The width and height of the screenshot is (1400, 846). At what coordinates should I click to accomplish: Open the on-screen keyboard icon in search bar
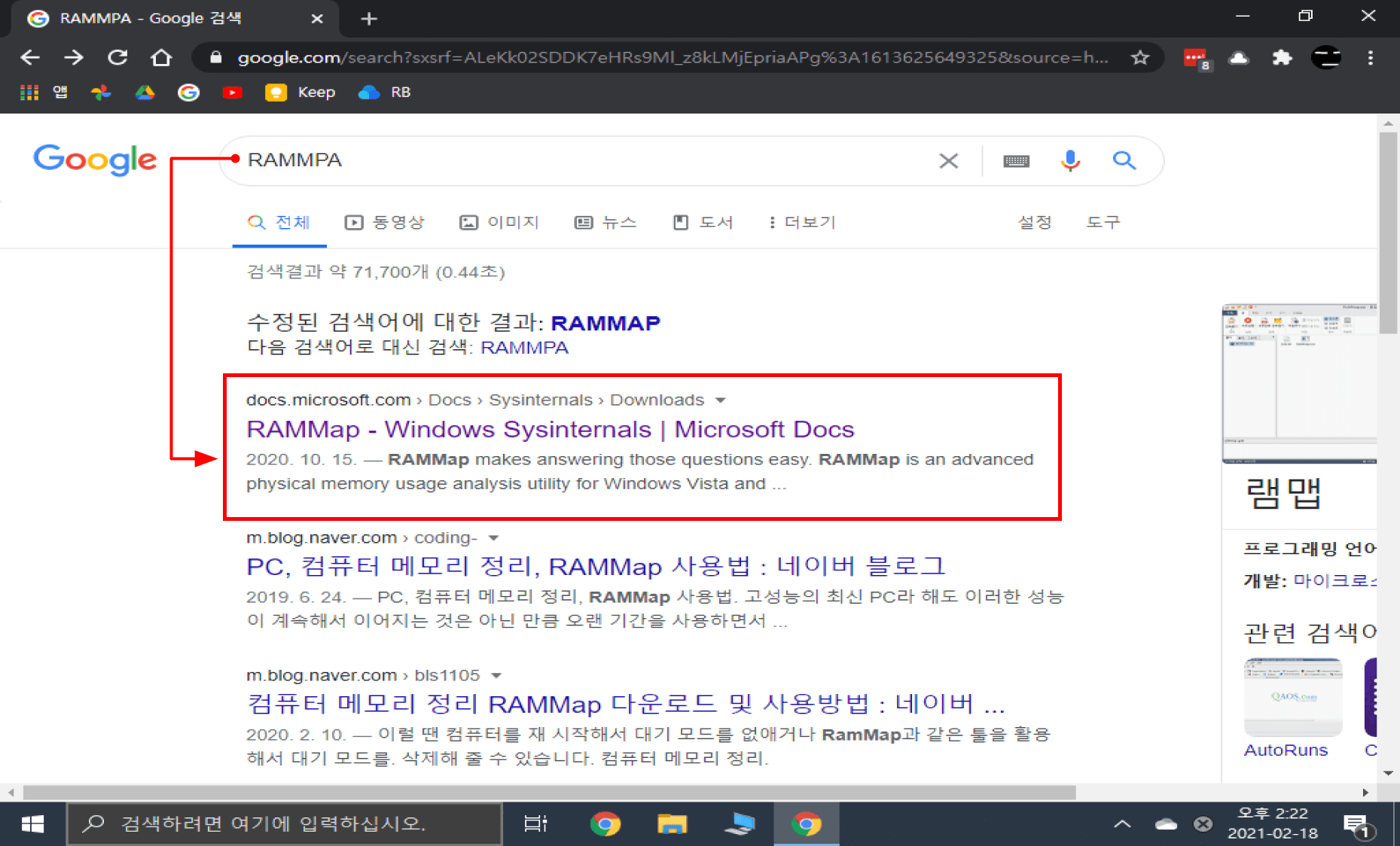1015,160
